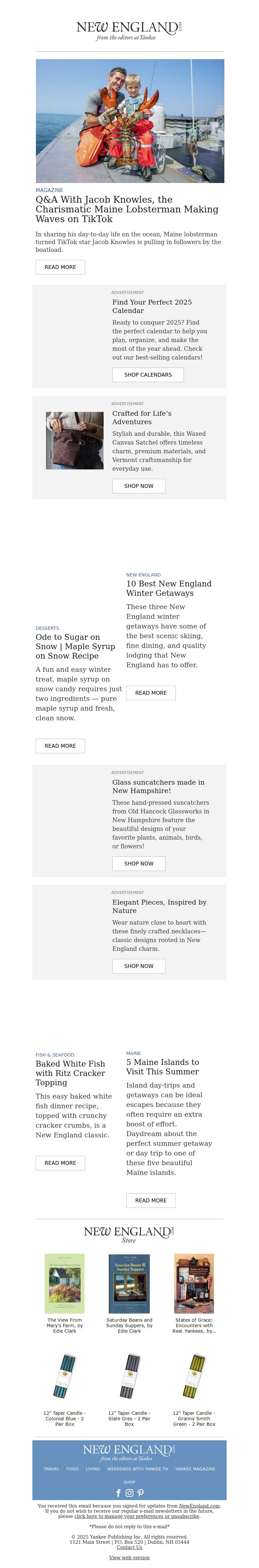Open the Instagram icon in footer
This screenshot has width=259, height=1568.
[x=129, y=1493]
